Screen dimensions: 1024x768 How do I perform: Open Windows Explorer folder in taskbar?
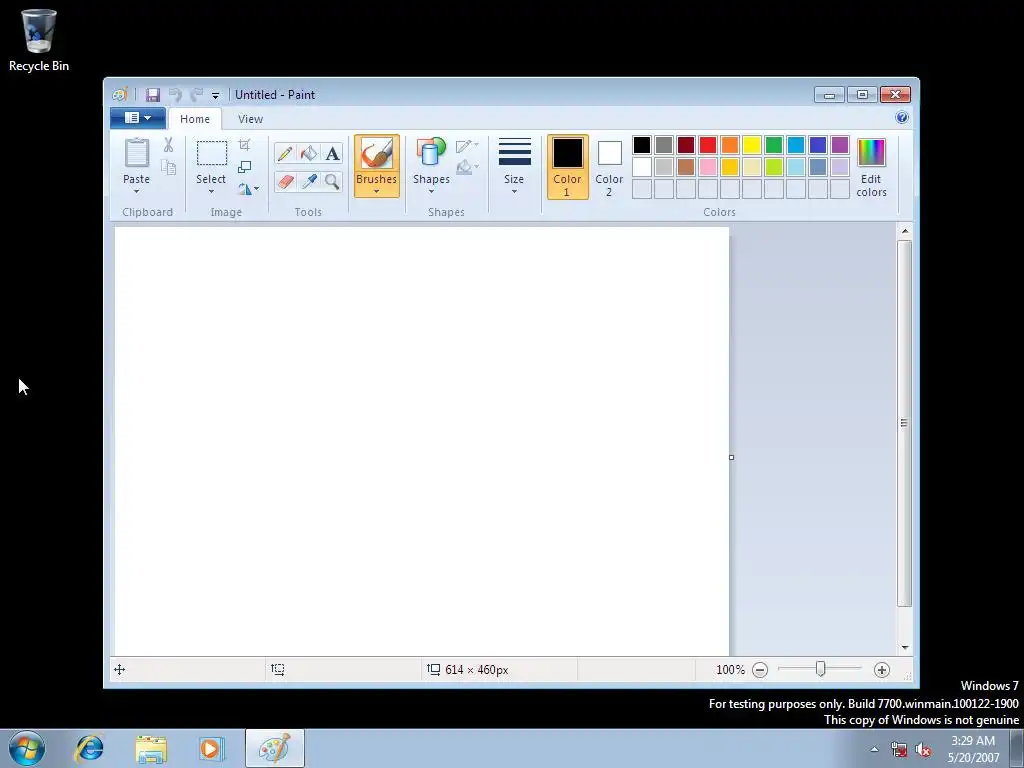(x=151, y=748)
